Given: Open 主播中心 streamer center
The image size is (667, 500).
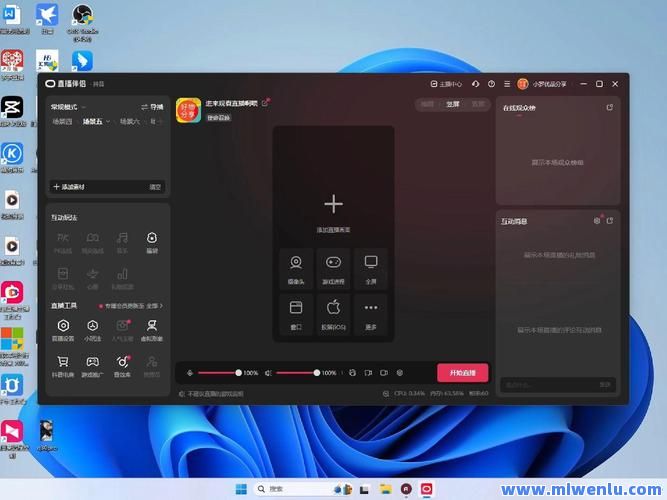Looking at the screenshot, I should coord(446,84).
